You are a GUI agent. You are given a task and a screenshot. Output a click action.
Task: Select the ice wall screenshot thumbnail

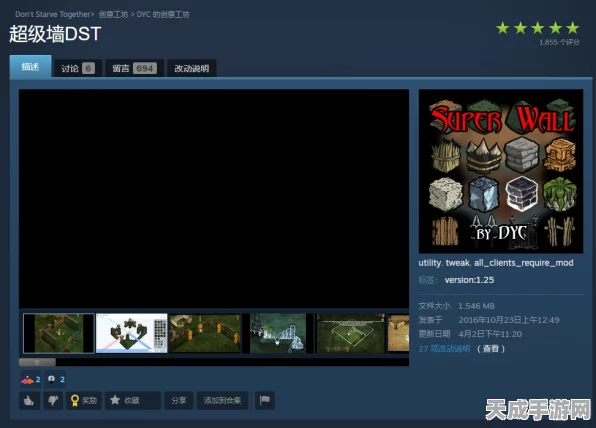[278, 333]
